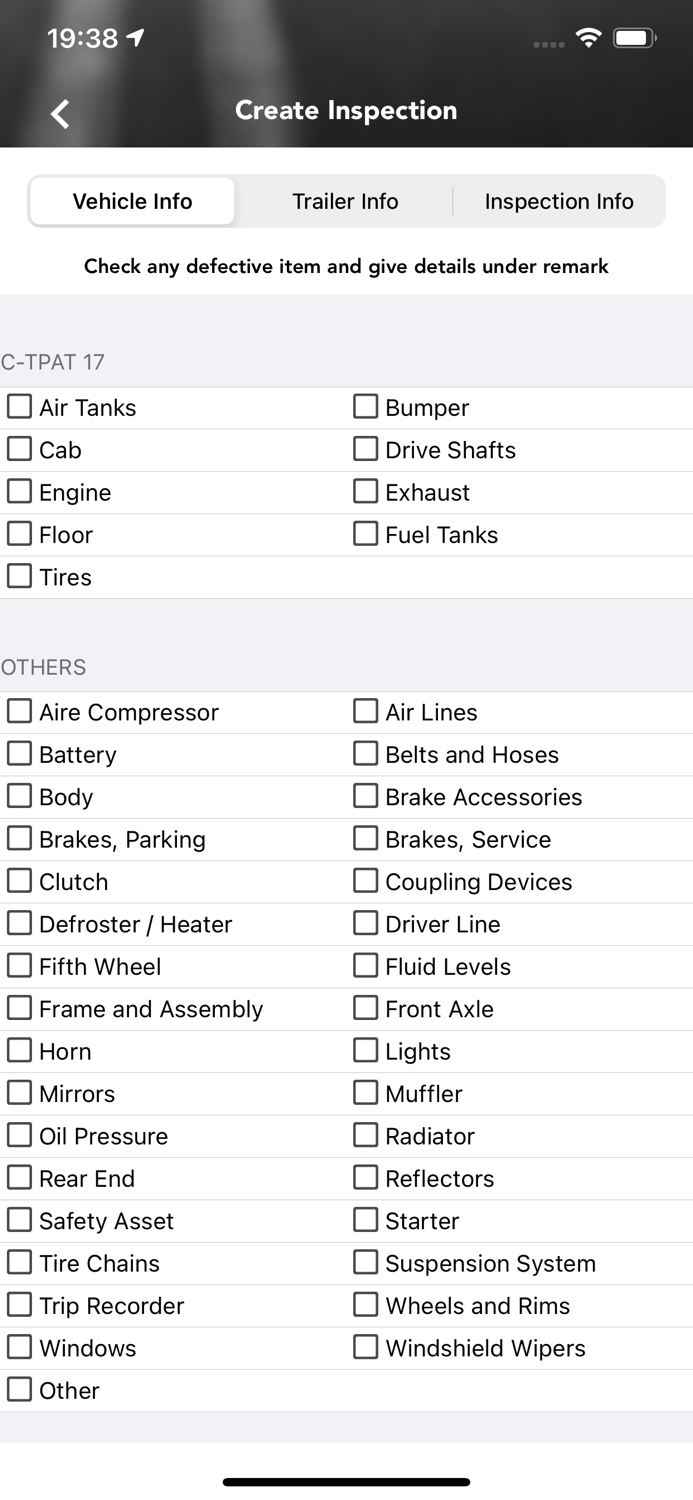Tap the home indicator bar
Screen dimensions: 693x1500
point(346,1482)
